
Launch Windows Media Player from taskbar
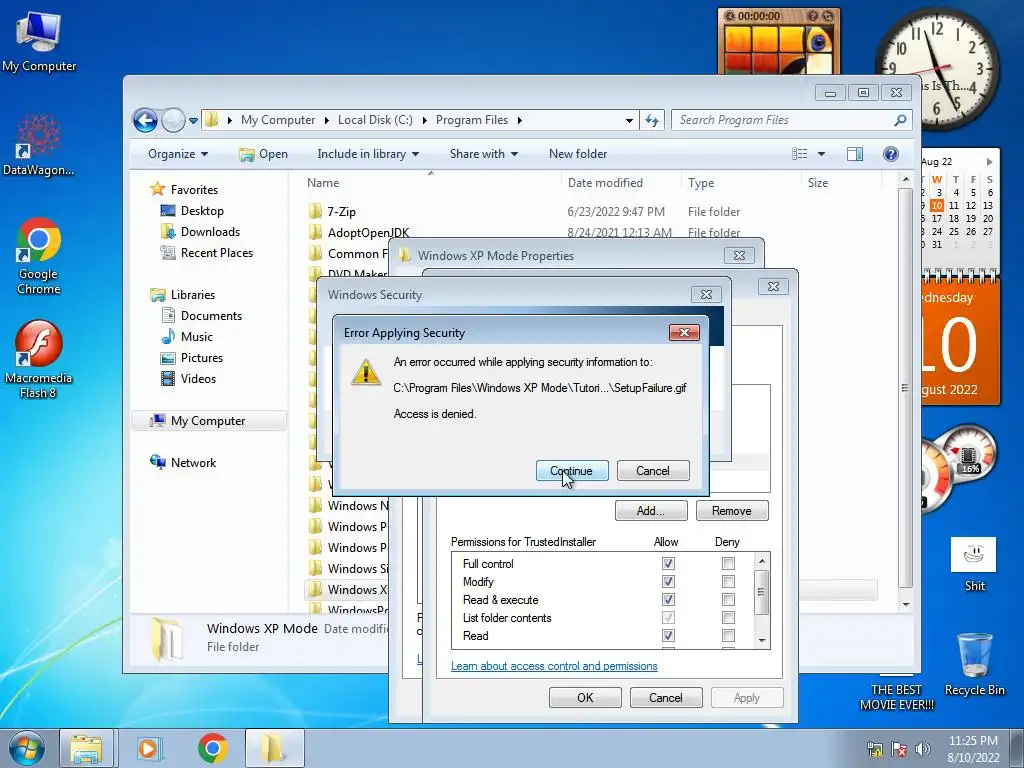[x=148, y=748]
